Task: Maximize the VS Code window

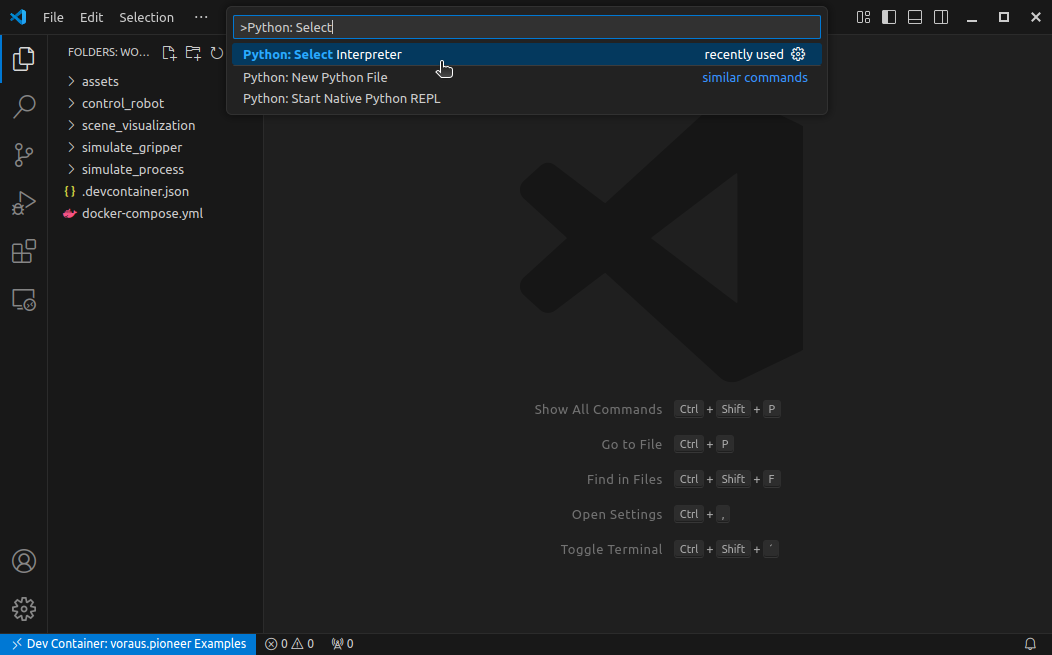Action: (x=1004, y=17)
